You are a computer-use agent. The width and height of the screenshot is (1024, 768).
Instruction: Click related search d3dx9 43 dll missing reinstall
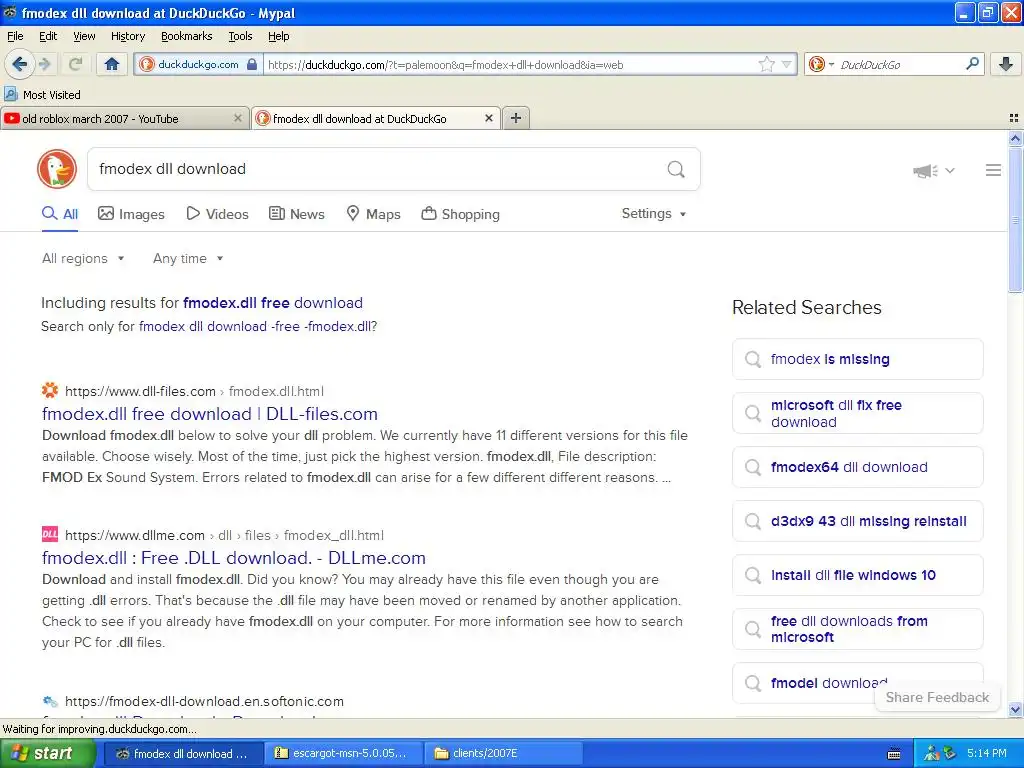[857, 521]
